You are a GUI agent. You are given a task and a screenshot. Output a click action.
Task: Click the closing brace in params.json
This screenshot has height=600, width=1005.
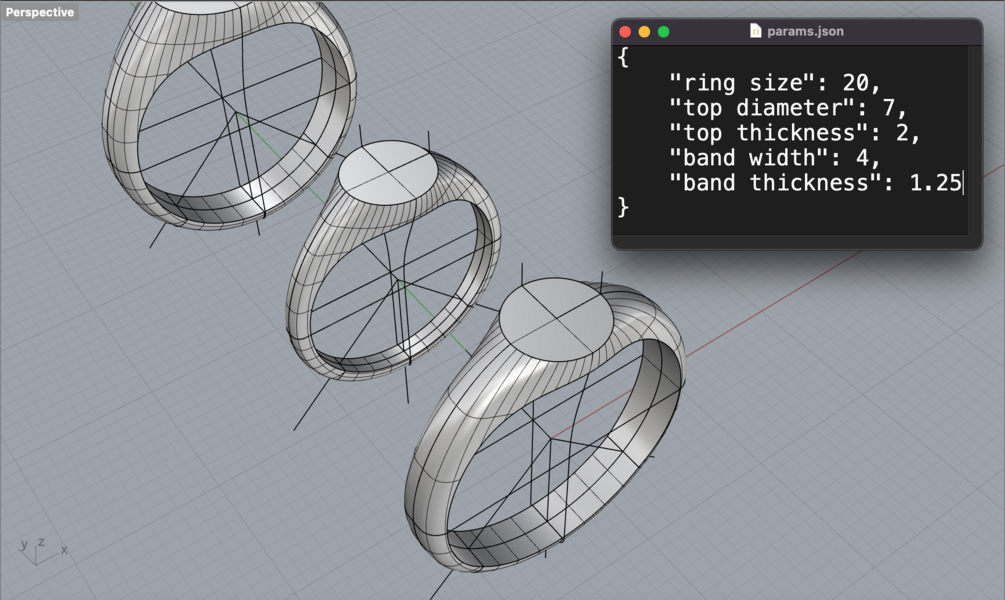[623, 208]
